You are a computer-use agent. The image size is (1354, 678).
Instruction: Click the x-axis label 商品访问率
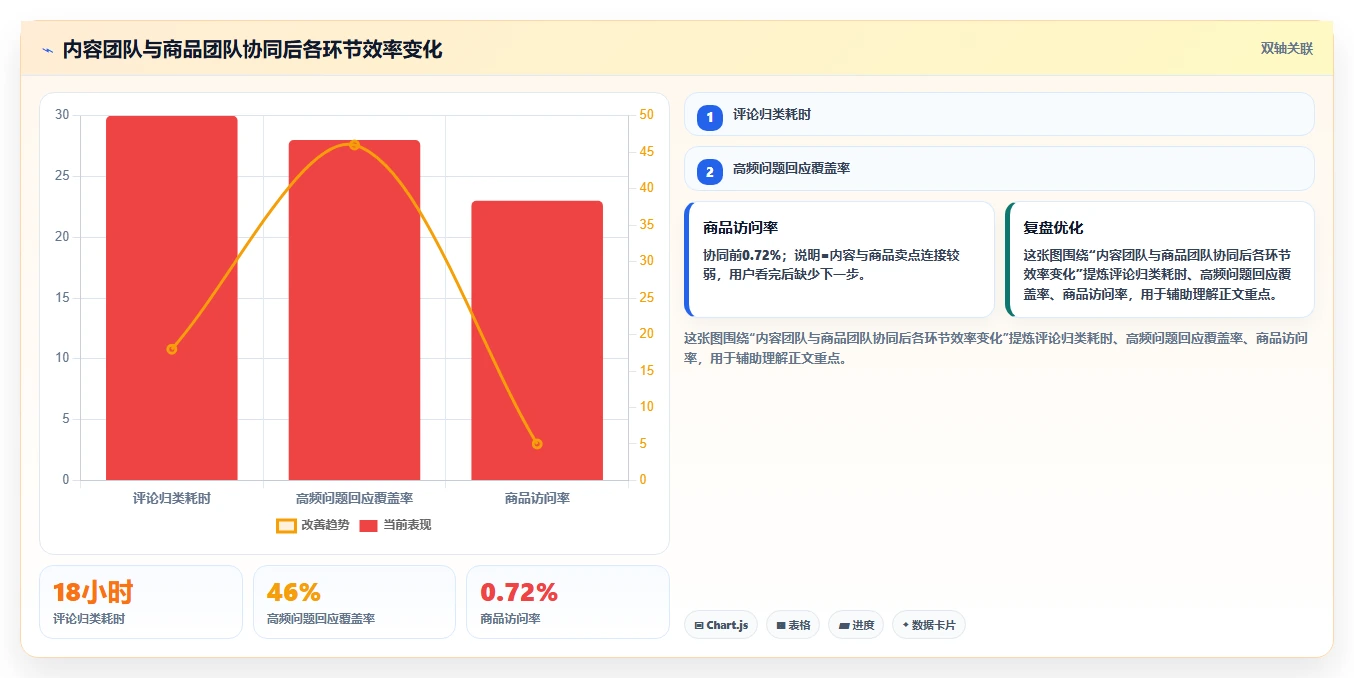[x=537, y=497]
